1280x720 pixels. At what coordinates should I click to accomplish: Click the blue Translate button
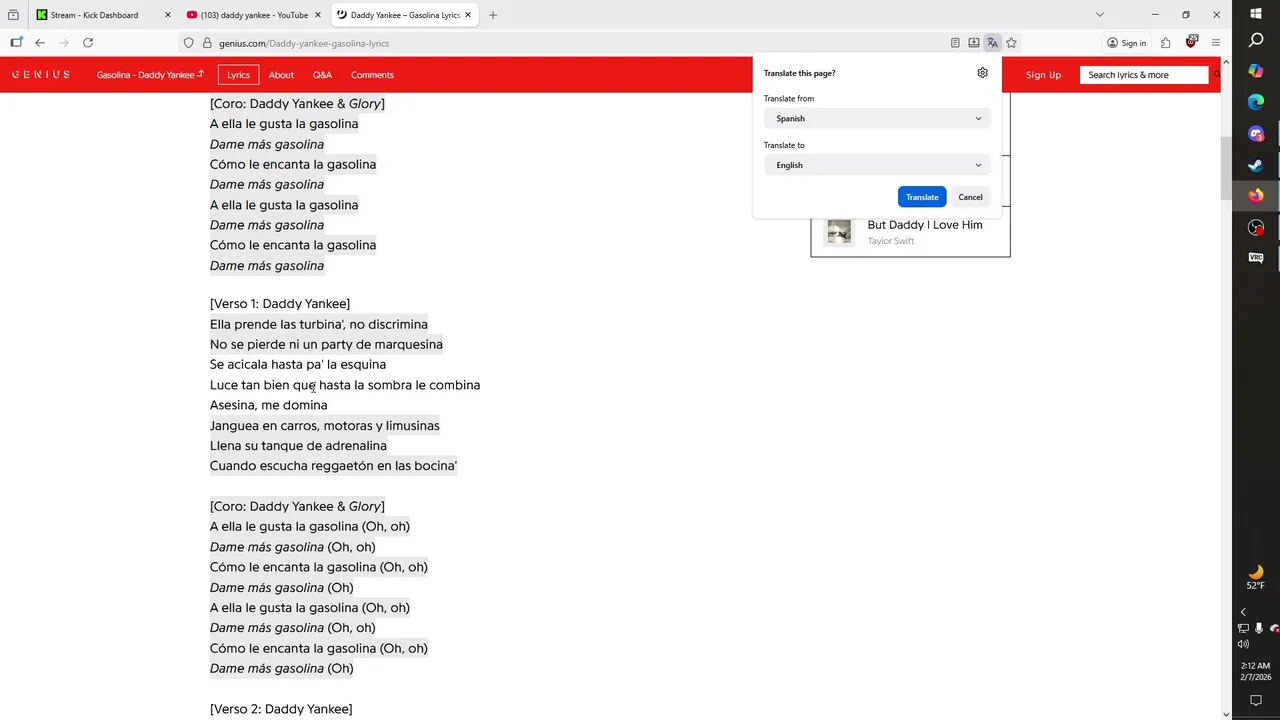tap(922, 197)
